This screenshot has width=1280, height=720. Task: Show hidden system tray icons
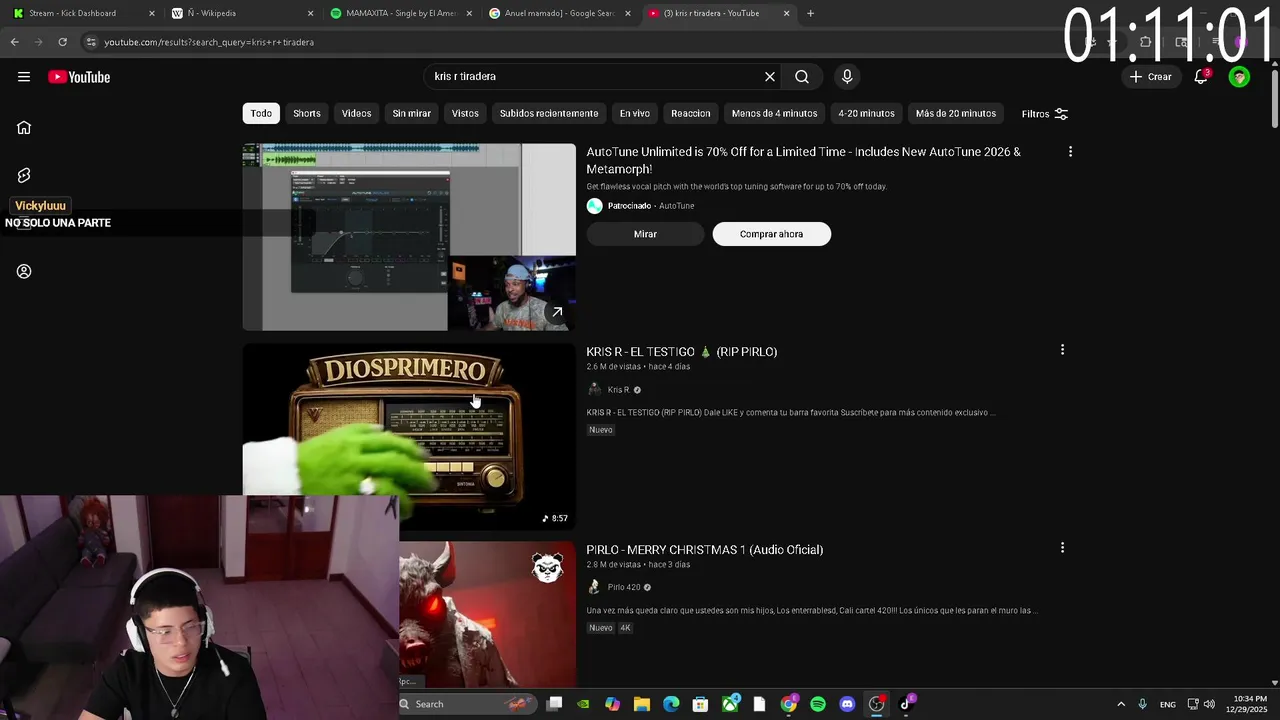click(x=1121, y=704)
